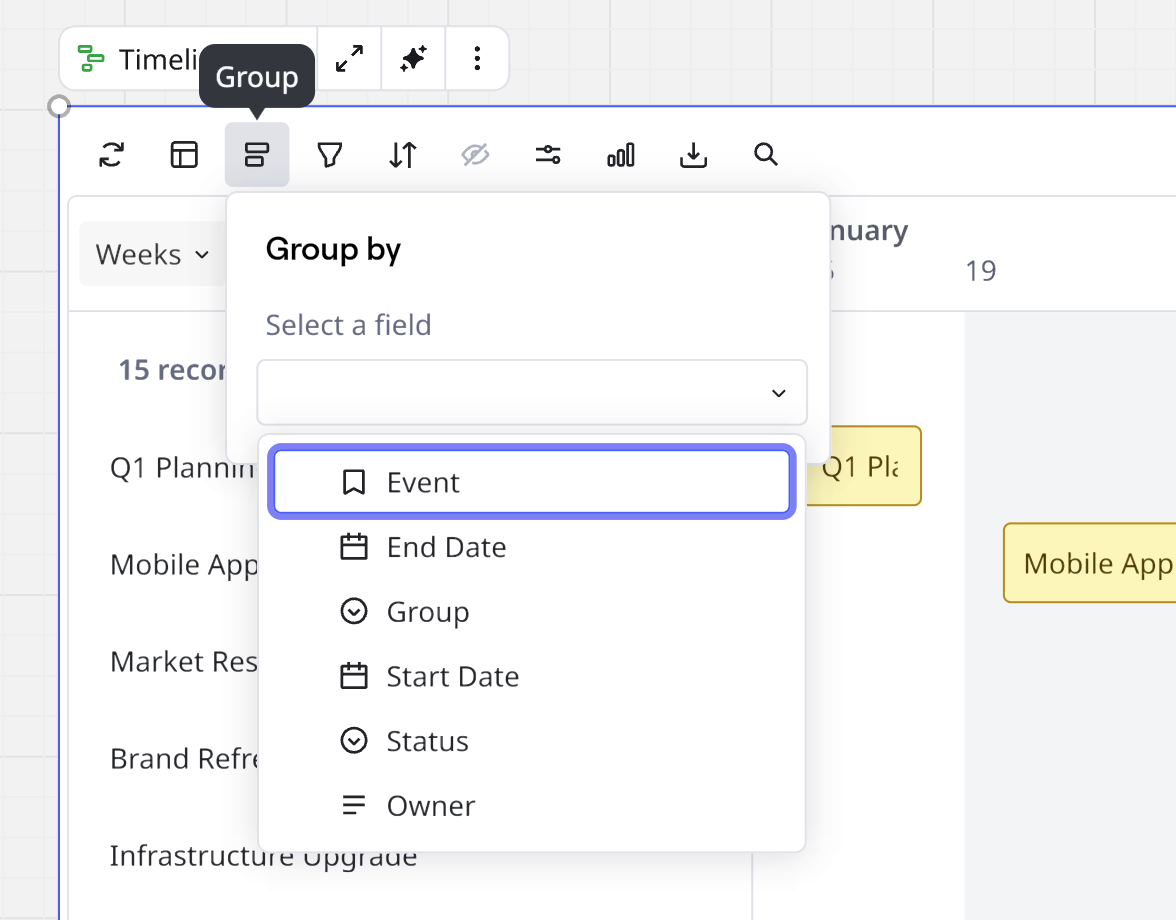This screenshot has height=920, width=1176.
Task: Click the AI sparkle icon
Action: (413, 59)
